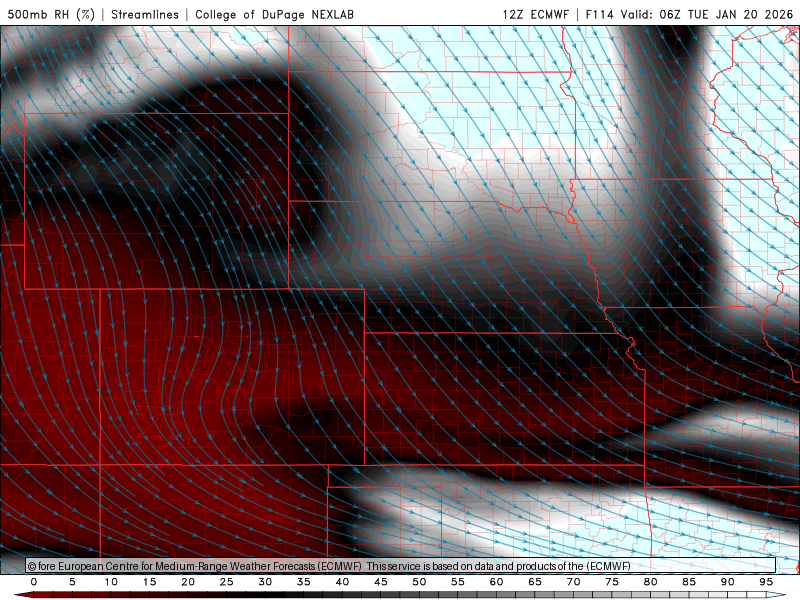Pick color scale value 55

(x=458, y=582)
